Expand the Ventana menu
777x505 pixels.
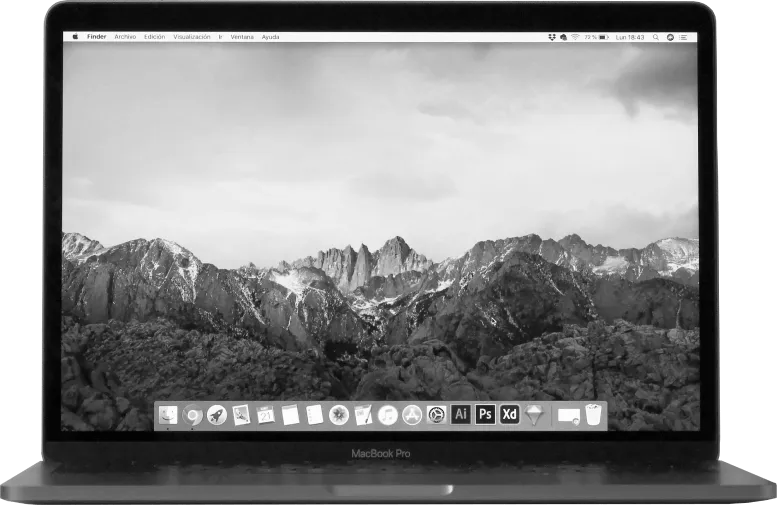(242, 37)
